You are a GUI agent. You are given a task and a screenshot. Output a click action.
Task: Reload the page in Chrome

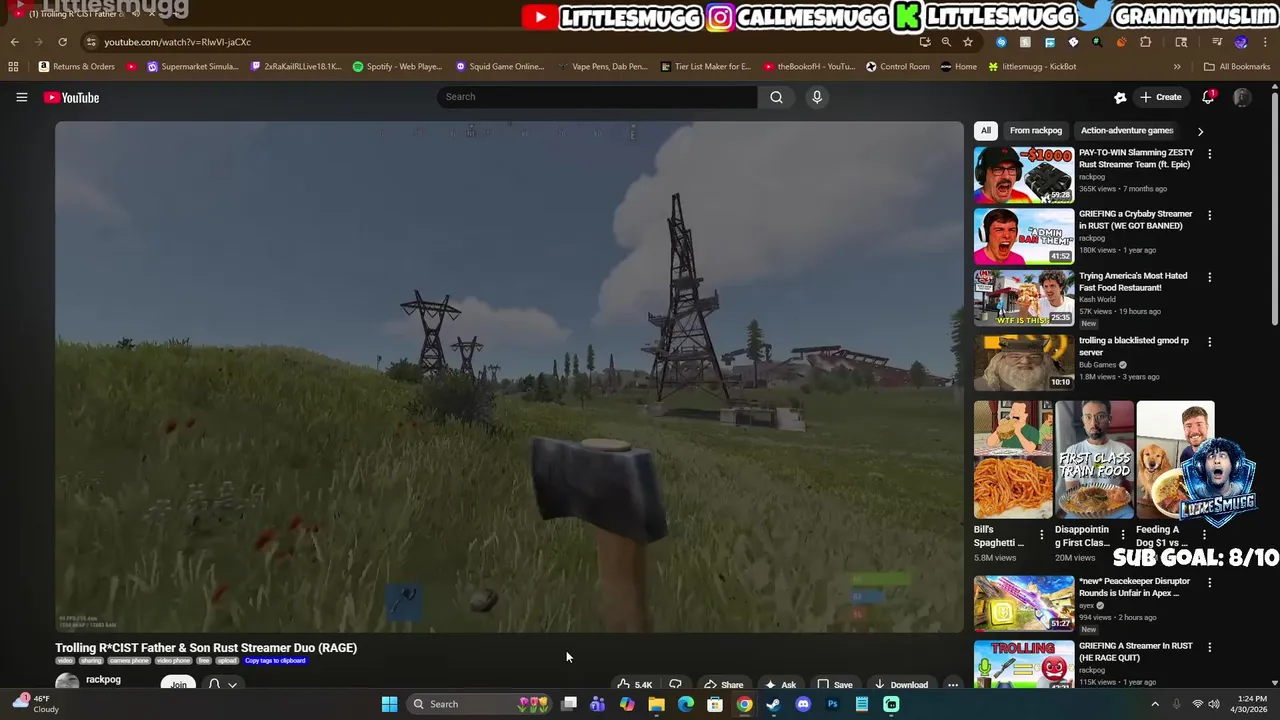tap(62, 42)
